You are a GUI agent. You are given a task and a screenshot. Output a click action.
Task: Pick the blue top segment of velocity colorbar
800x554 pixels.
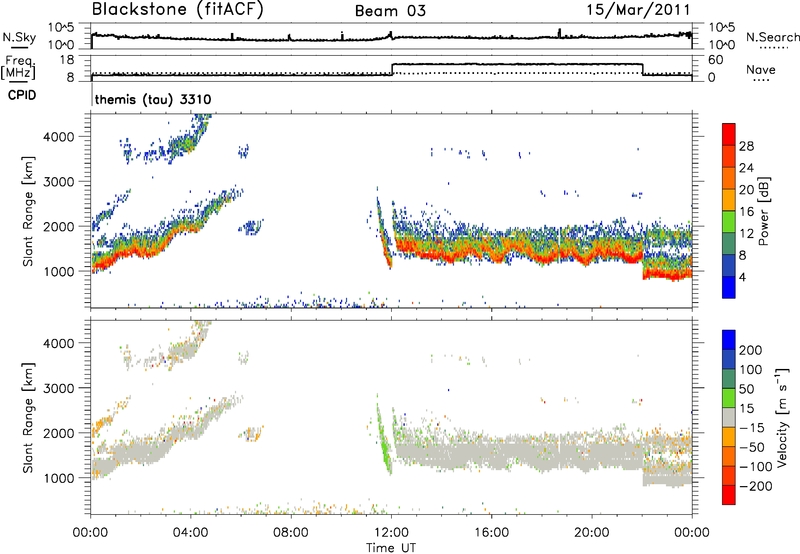point(729,340)
